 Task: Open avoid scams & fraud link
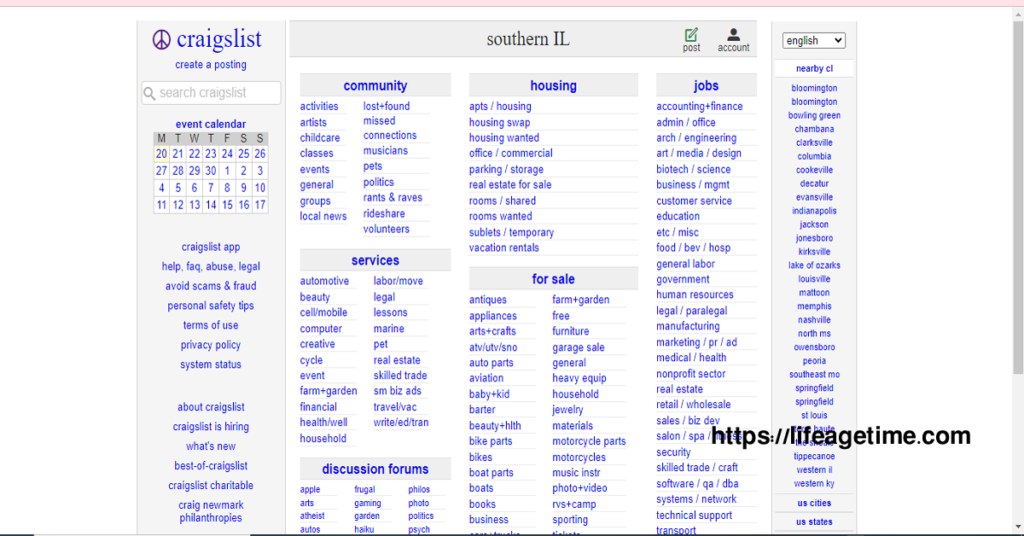[x=211, y=287]
